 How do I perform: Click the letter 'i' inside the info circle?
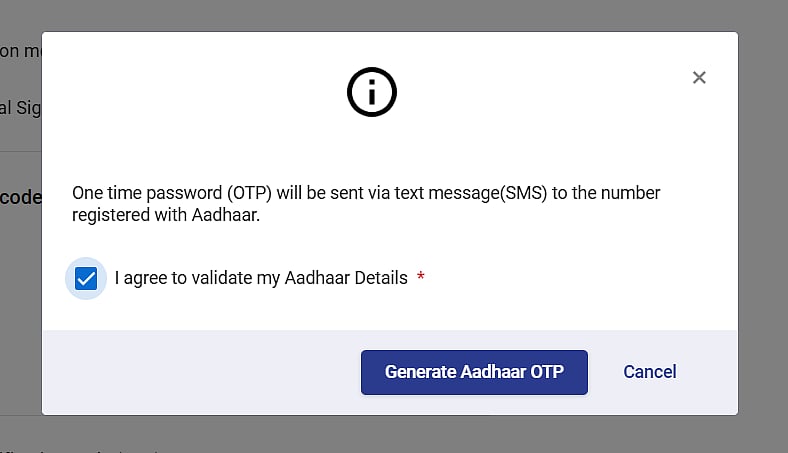[372, 92]
